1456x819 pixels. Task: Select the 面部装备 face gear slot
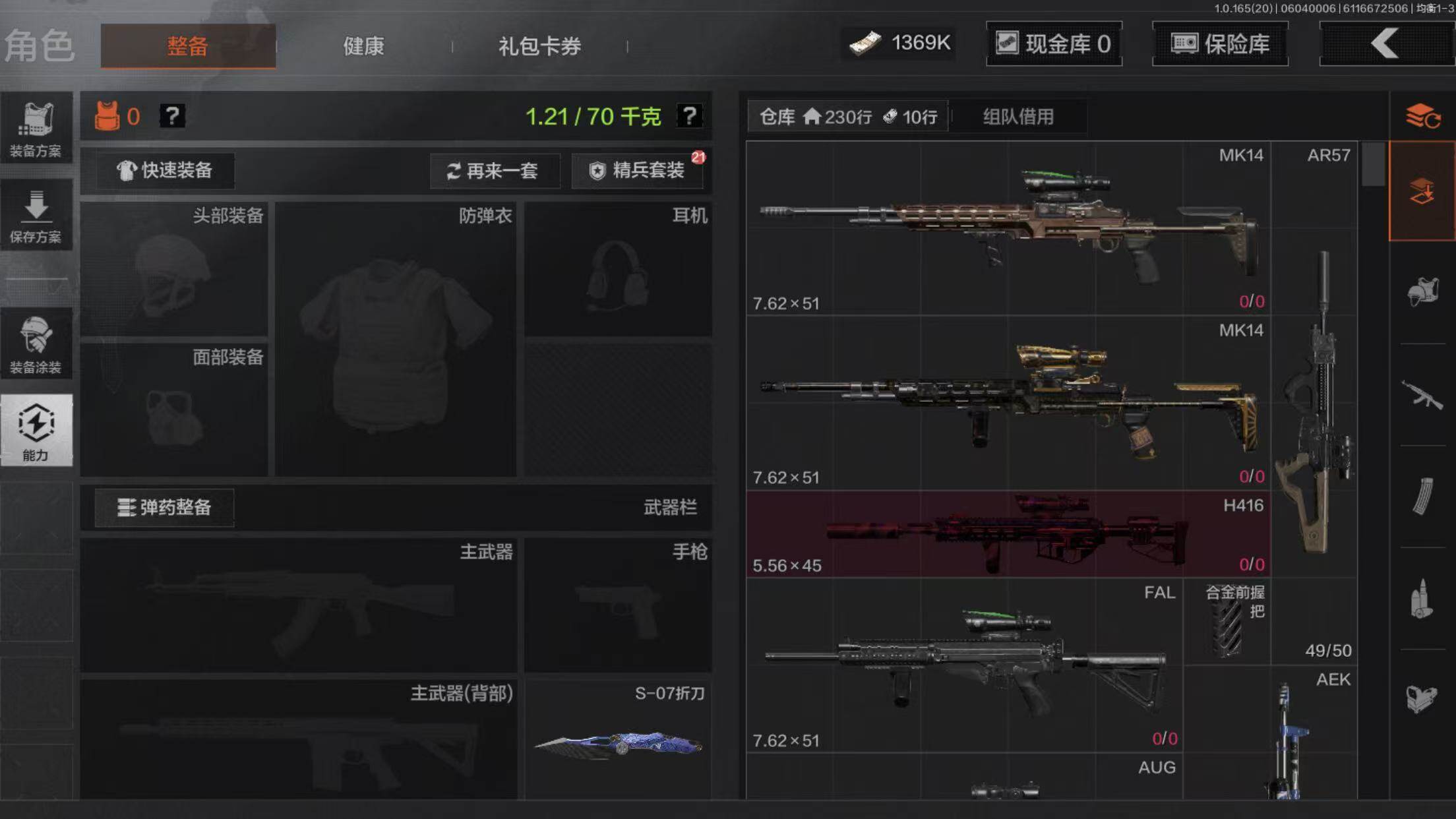(174, 410)
